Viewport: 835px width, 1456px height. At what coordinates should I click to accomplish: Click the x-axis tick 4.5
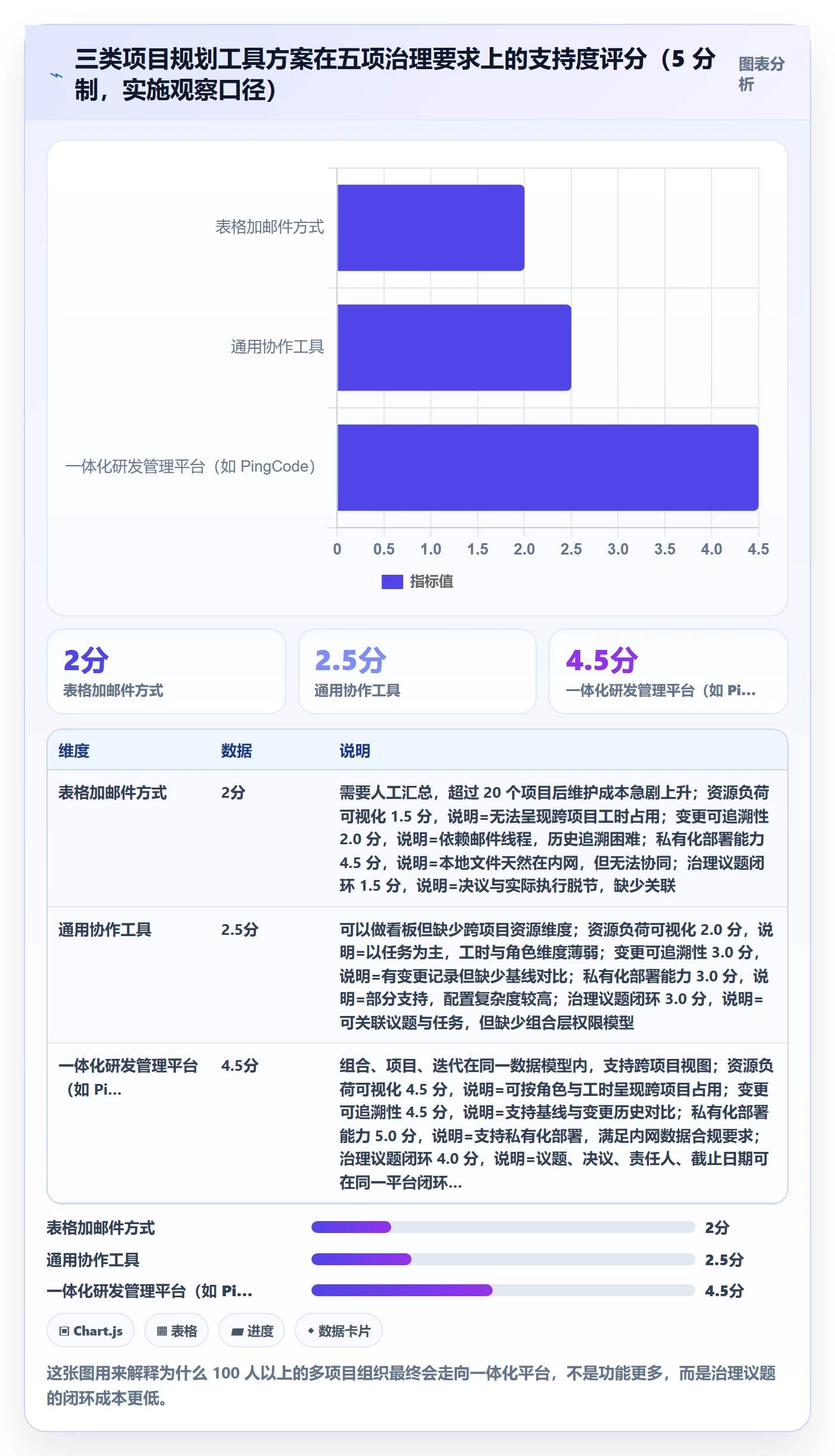[x=758, y=549]
